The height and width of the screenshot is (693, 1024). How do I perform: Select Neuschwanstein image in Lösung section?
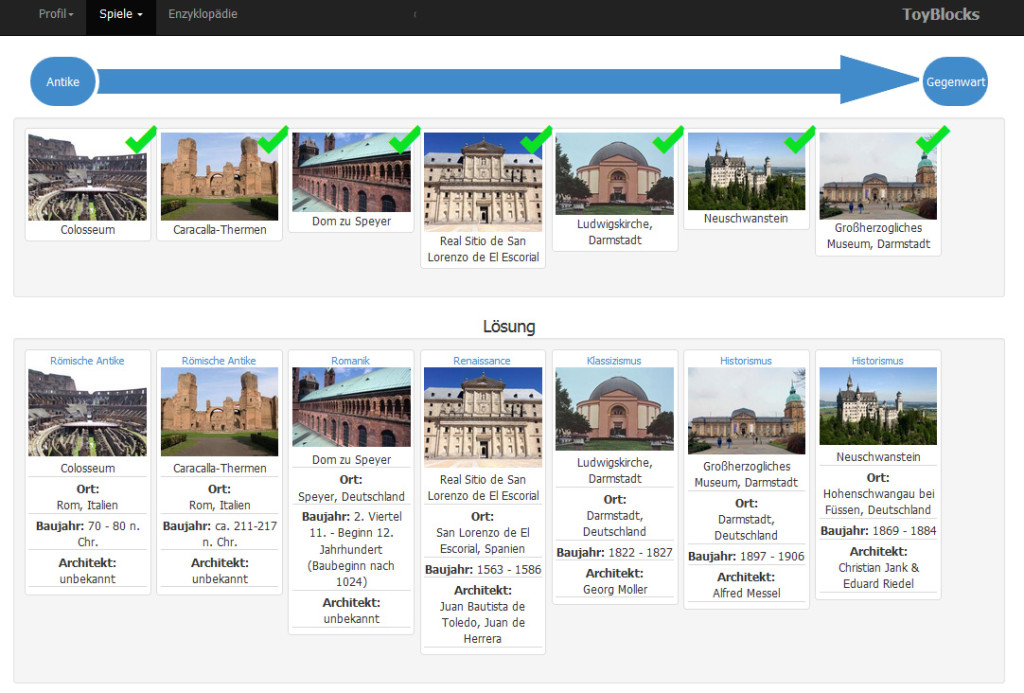pos(877,406)
